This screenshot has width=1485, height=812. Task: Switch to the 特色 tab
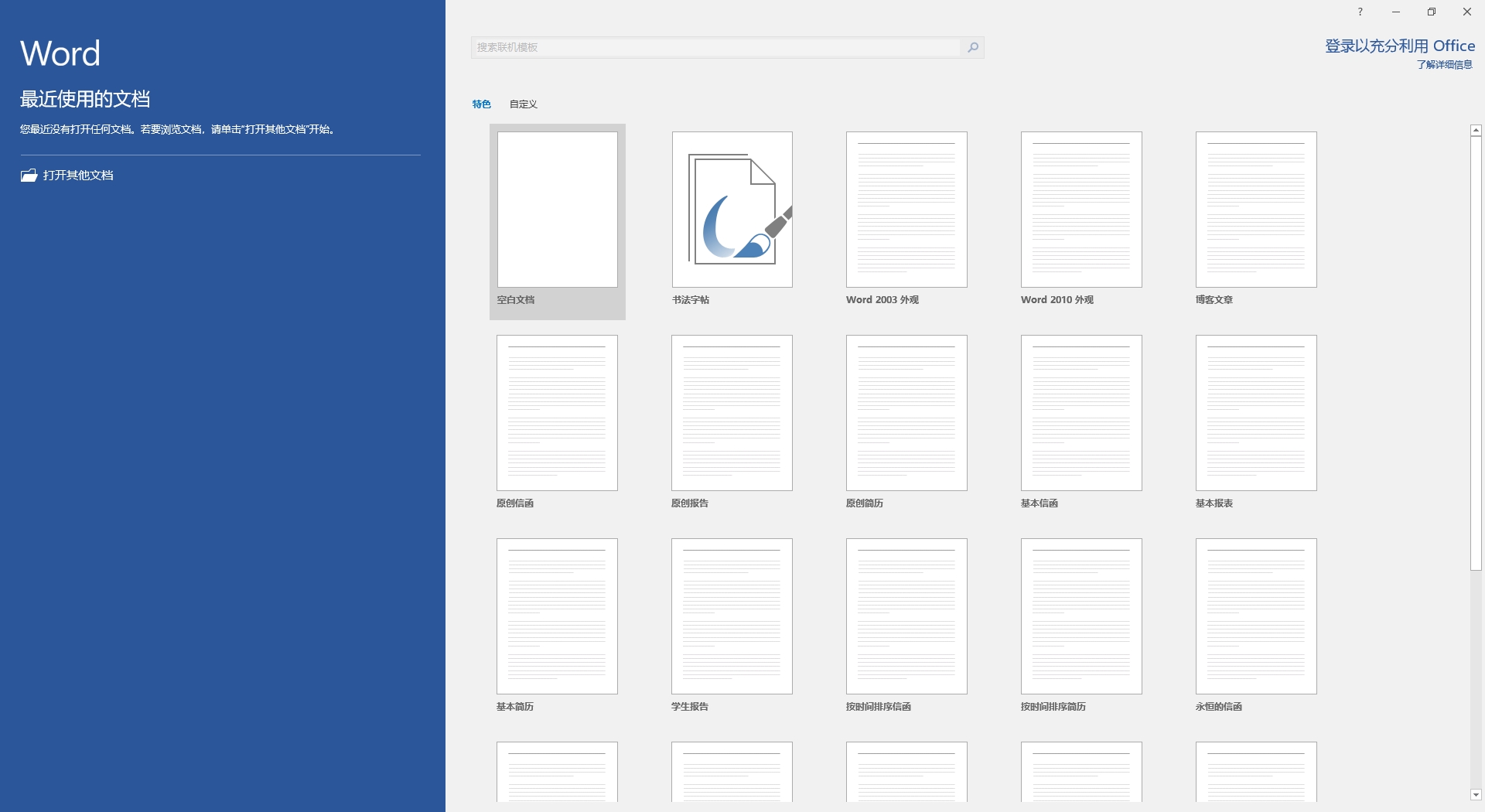click(x=481, y=104)
